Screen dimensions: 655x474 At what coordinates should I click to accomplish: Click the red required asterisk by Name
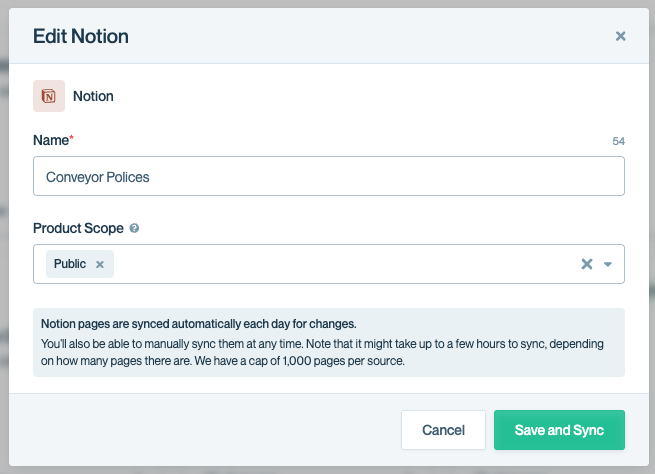(x=71, y=139)
